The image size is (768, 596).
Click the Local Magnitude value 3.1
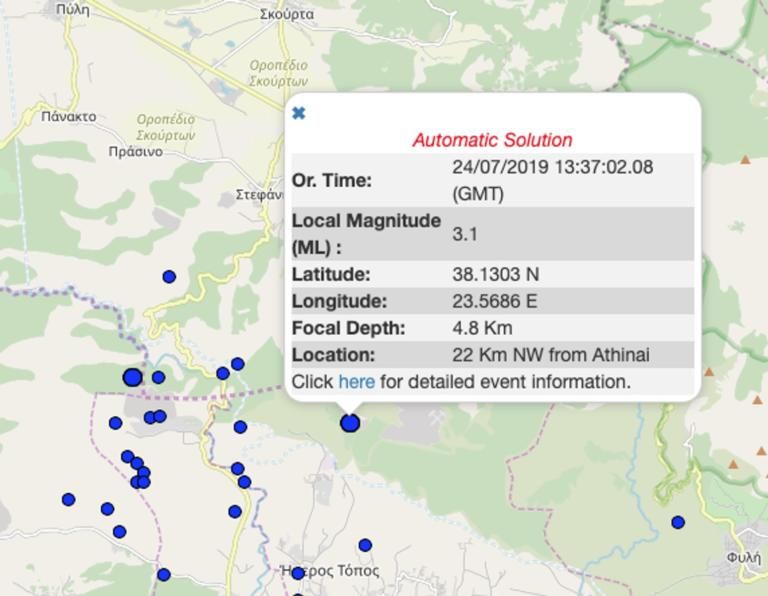pos(465,234)
